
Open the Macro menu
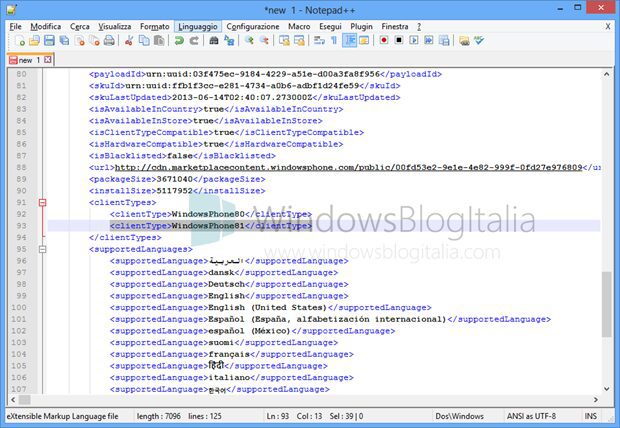(x=299, y=27)
